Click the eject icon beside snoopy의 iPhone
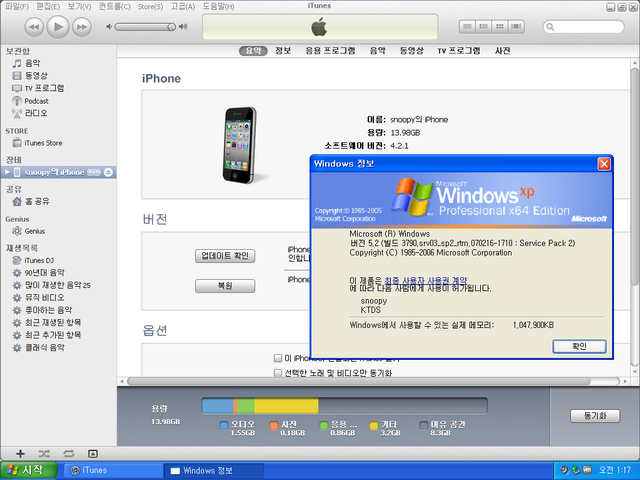The width and height of the screenshot is (640, 480). pos(108,172)
